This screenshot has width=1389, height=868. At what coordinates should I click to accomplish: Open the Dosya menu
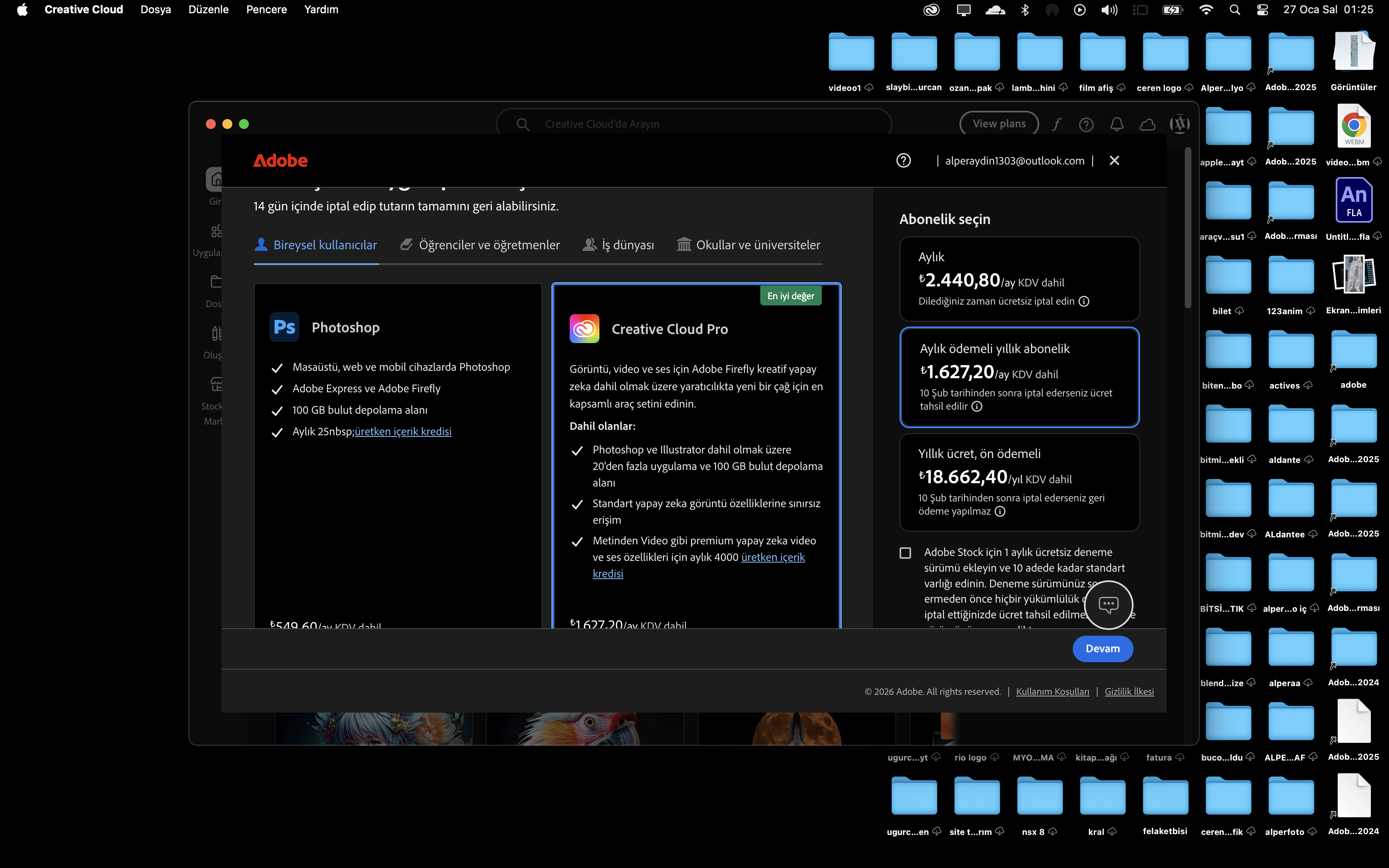click(155, 10)
